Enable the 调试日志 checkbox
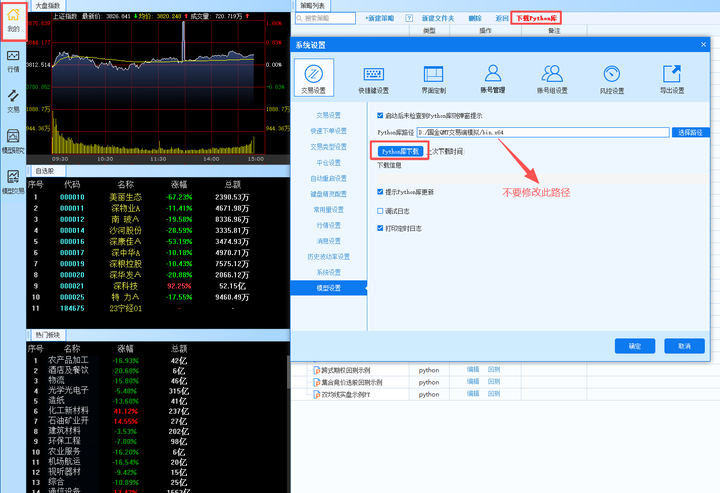720x493 pixels. (380, 211)
